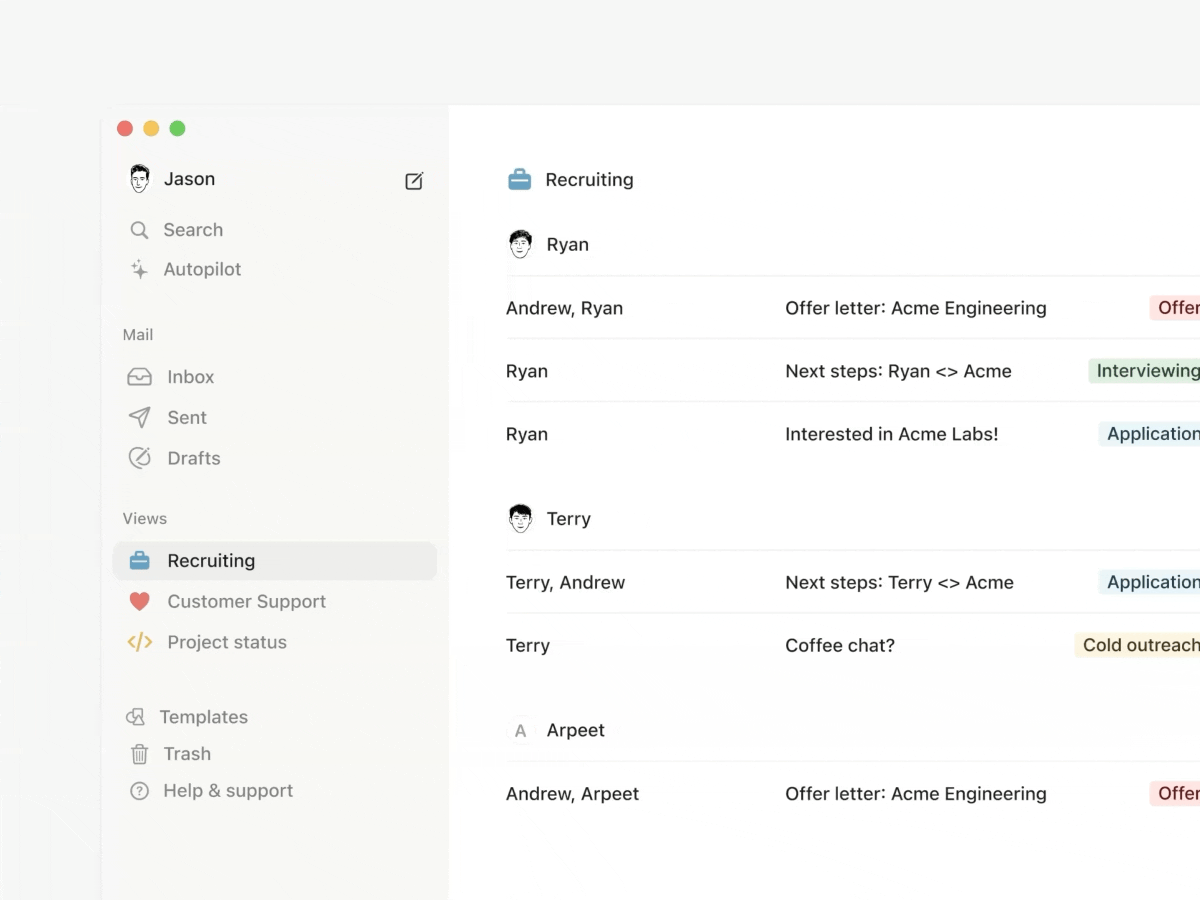Viewport: 1200px width, 900px height.
Task: Click Jason's profile avatar
Action: (139, 178)
